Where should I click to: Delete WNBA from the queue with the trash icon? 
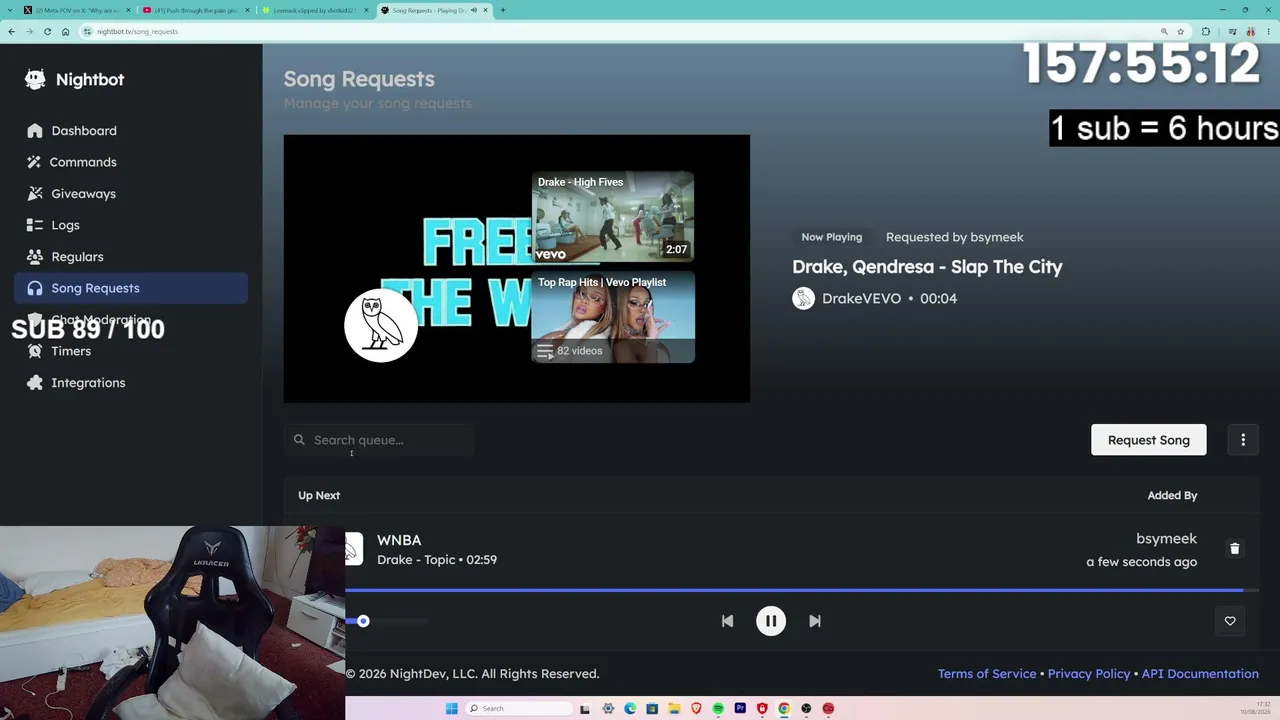tap(1234, 549)
